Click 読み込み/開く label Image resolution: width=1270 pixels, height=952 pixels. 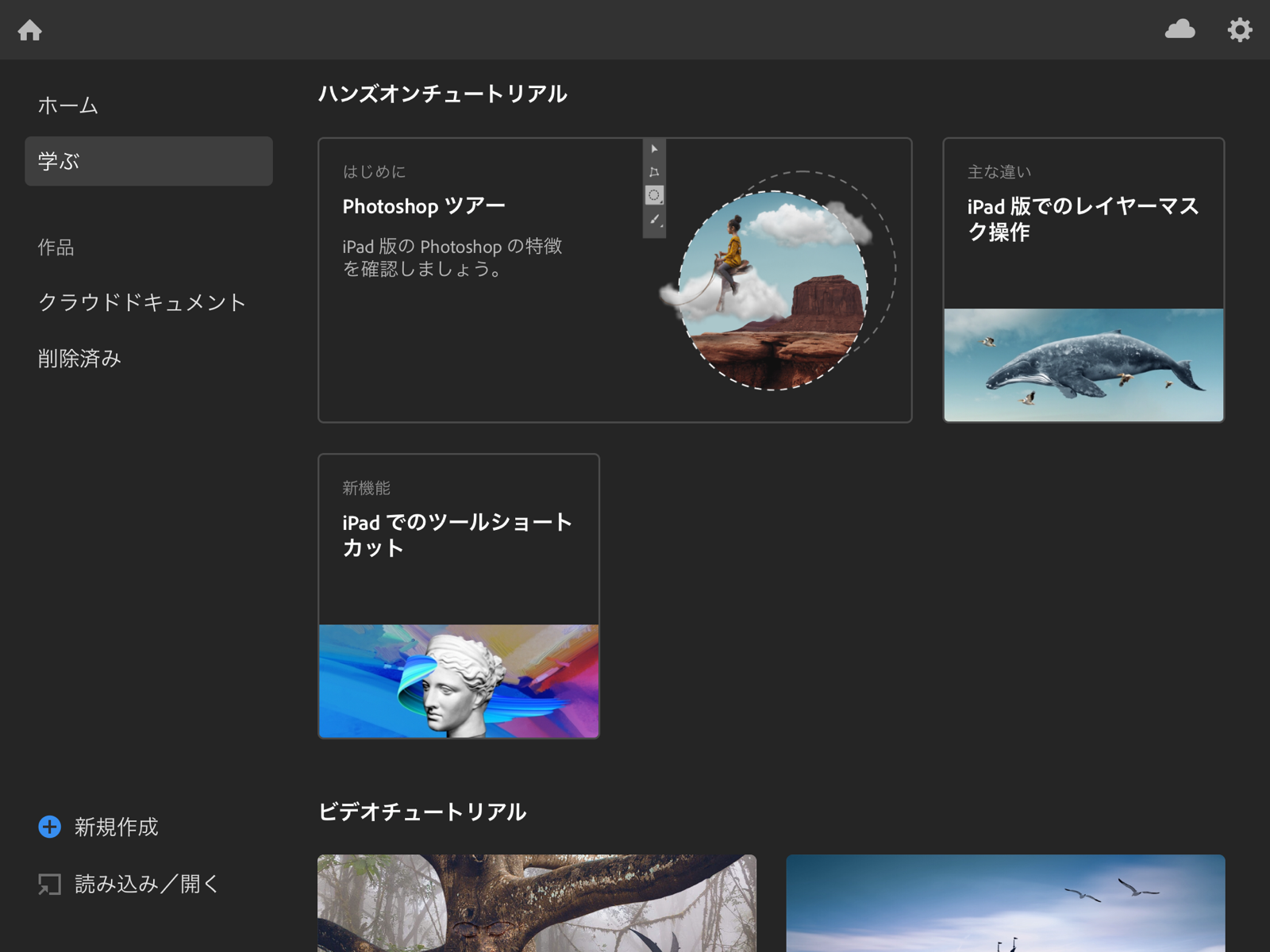coord(147,884)
